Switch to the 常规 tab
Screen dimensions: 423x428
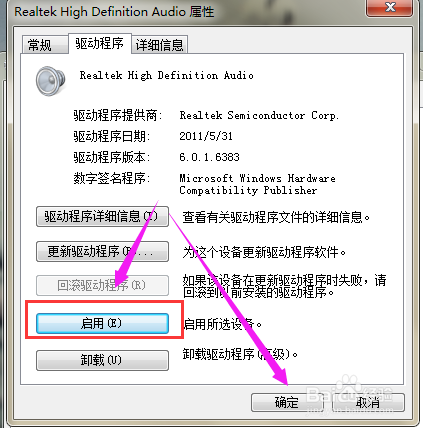coord(45,45)
